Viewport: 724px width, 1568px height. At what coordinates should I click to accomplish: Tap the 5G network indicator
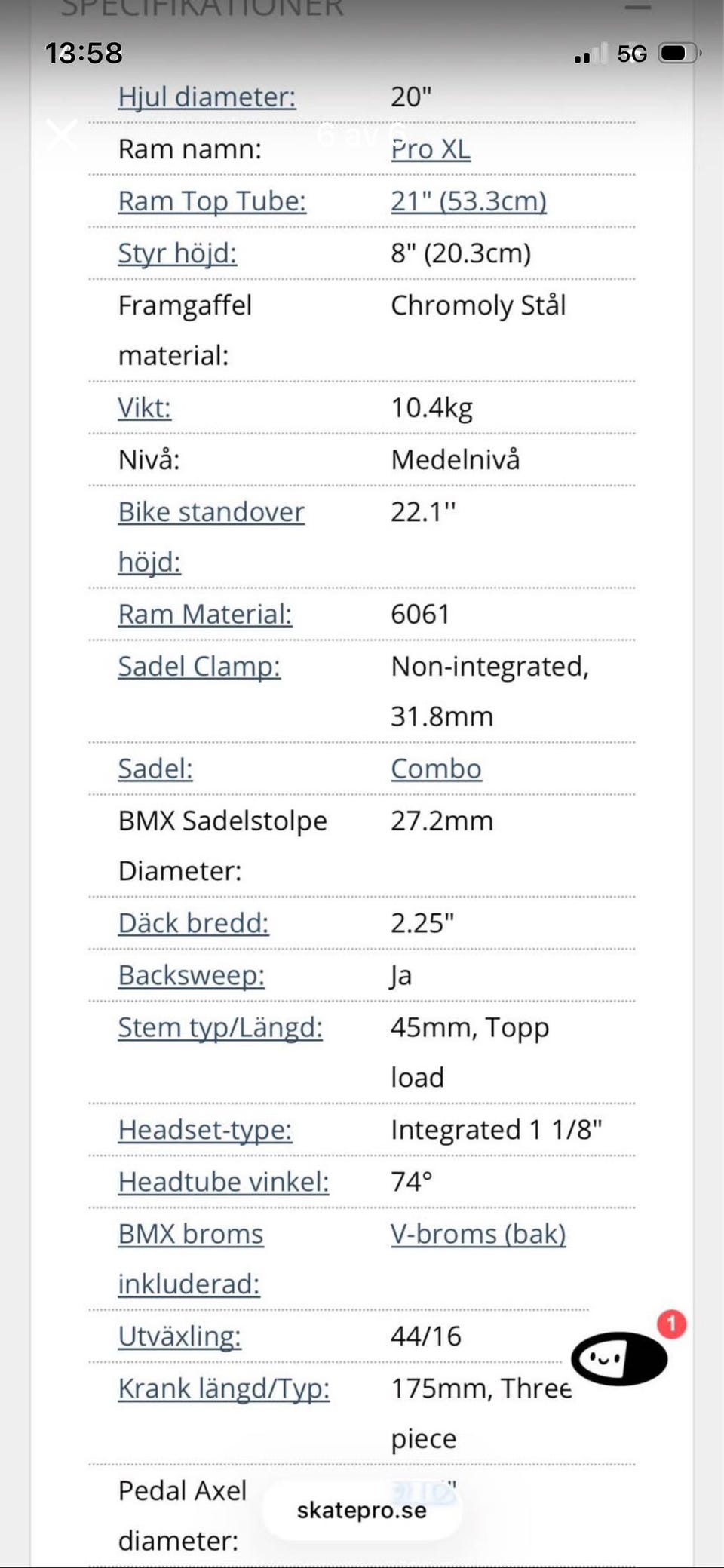point(632,54)
